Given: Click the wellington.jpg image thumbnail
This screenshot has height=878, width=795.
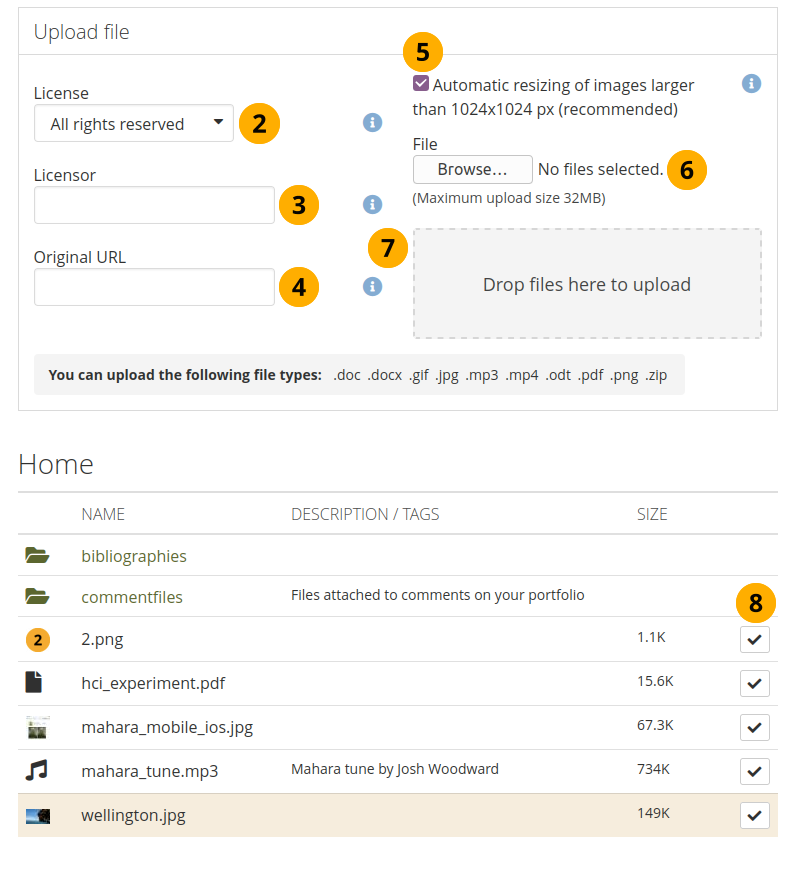Looking at the screenshot, I should [37, 816].
